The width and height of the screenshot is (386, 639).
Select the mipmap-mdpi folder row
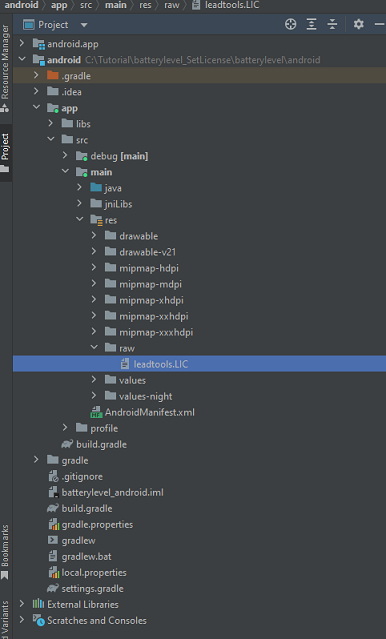point(199,284)
